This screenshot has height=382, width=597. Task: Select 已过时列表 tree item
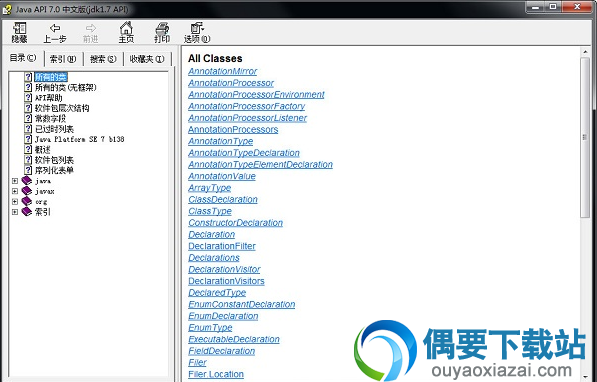[54, 129]
